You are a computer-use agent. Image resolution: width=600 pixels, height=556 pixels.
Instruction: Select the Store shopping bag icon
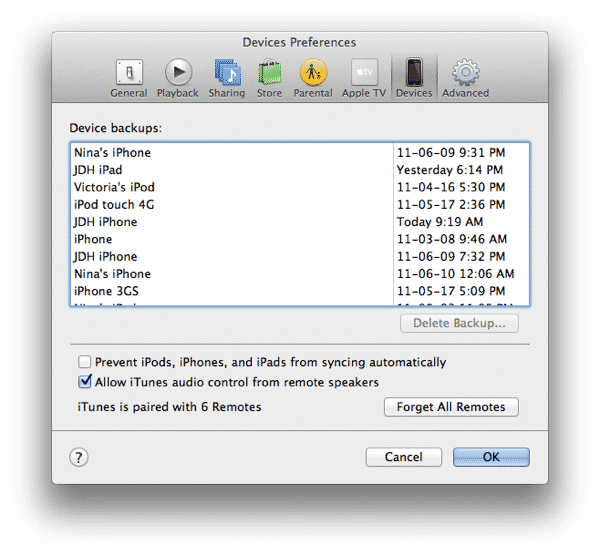click(x=270, y=76)
